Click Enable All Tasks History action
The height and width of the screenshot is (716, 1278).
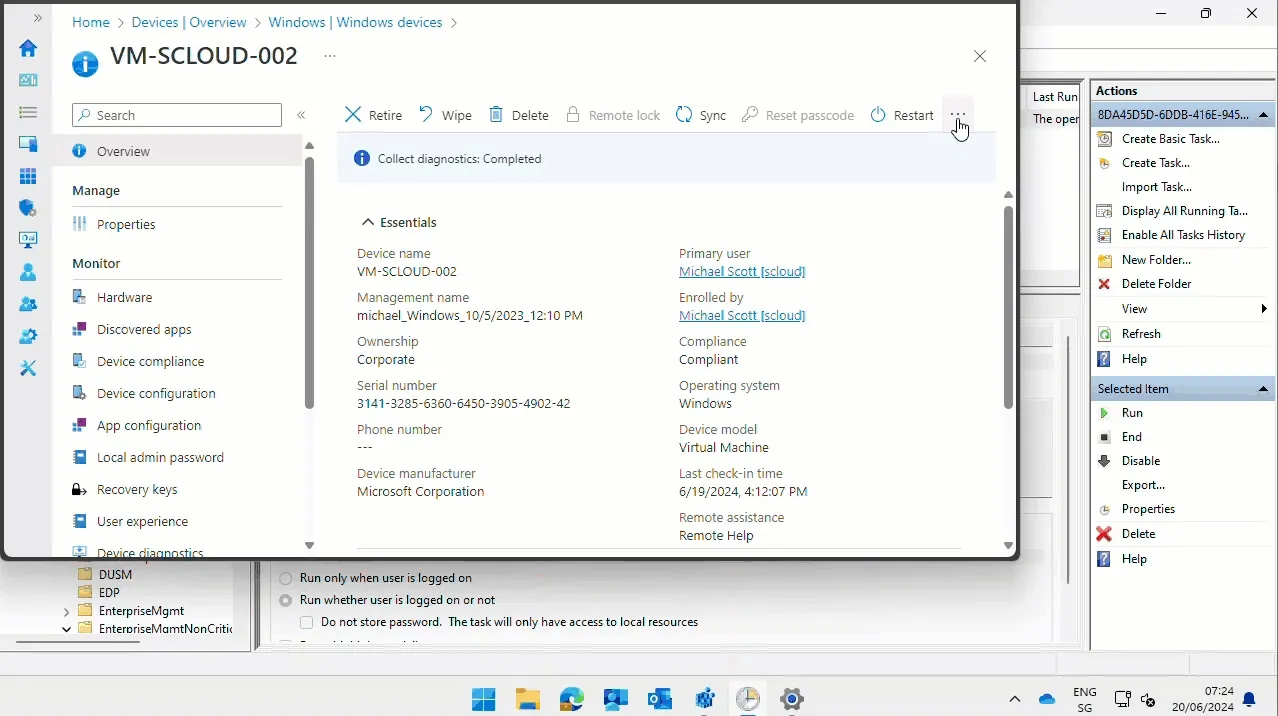(x=1183, y=235)
